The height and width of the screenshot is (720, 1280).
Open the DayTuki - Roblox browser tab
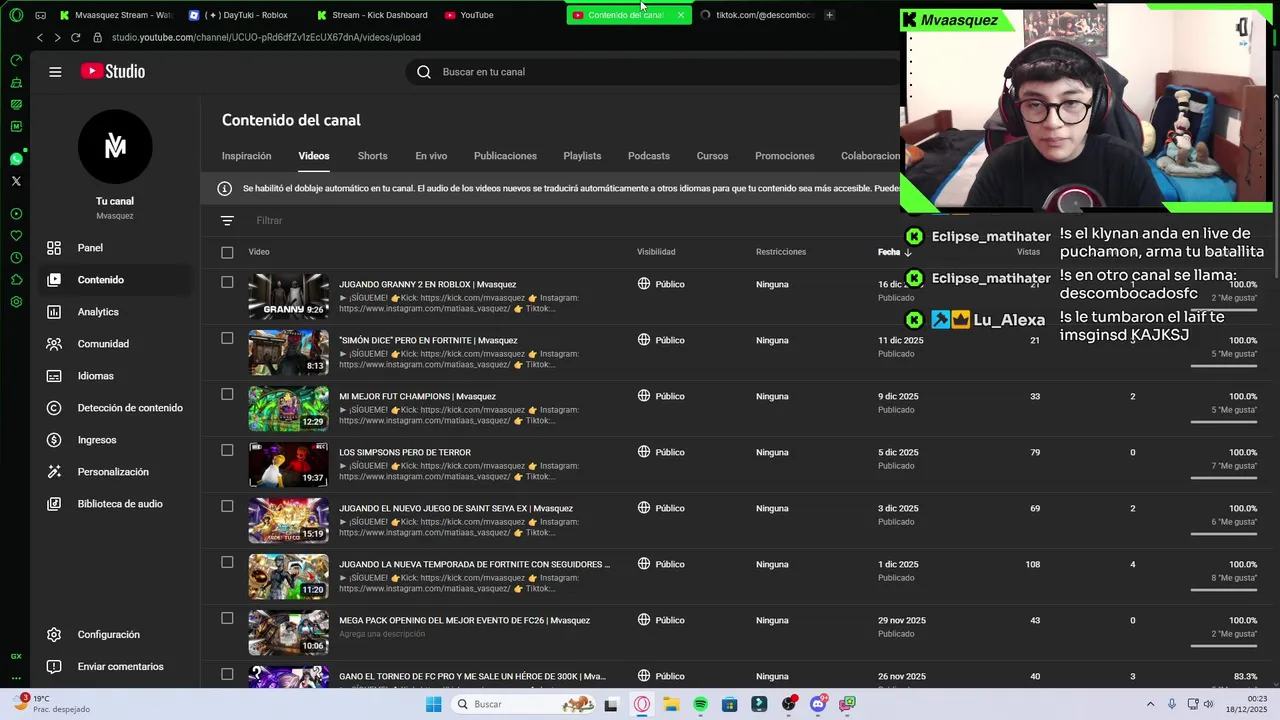(x=245, y=15)
